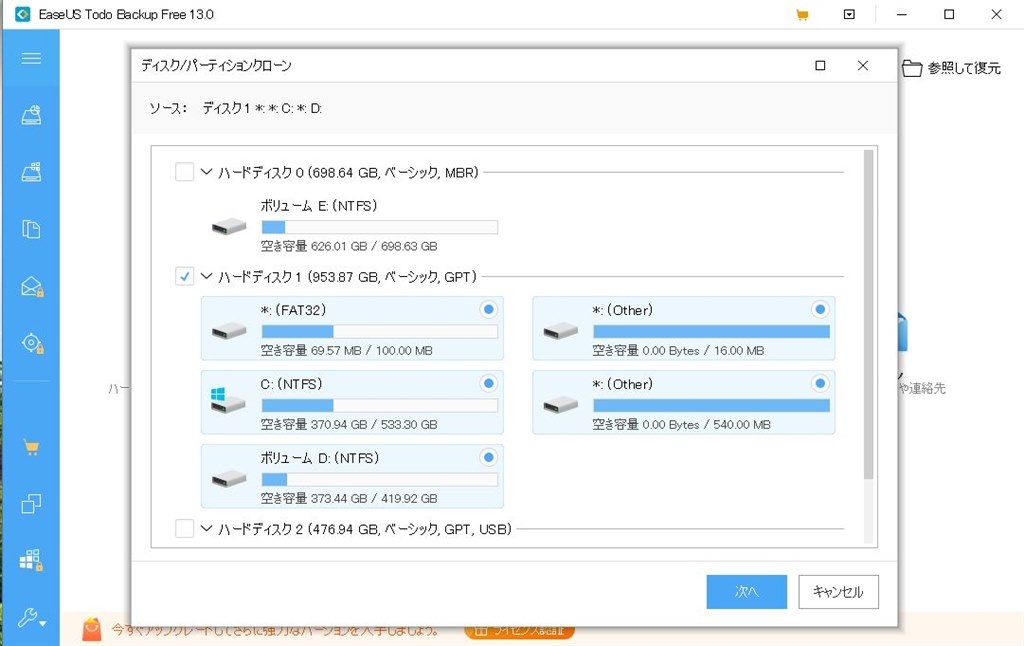This screenshot has width=1024, height=646.
Task: Open the hamburger menu at top left
Action: [x=31, y=57]
